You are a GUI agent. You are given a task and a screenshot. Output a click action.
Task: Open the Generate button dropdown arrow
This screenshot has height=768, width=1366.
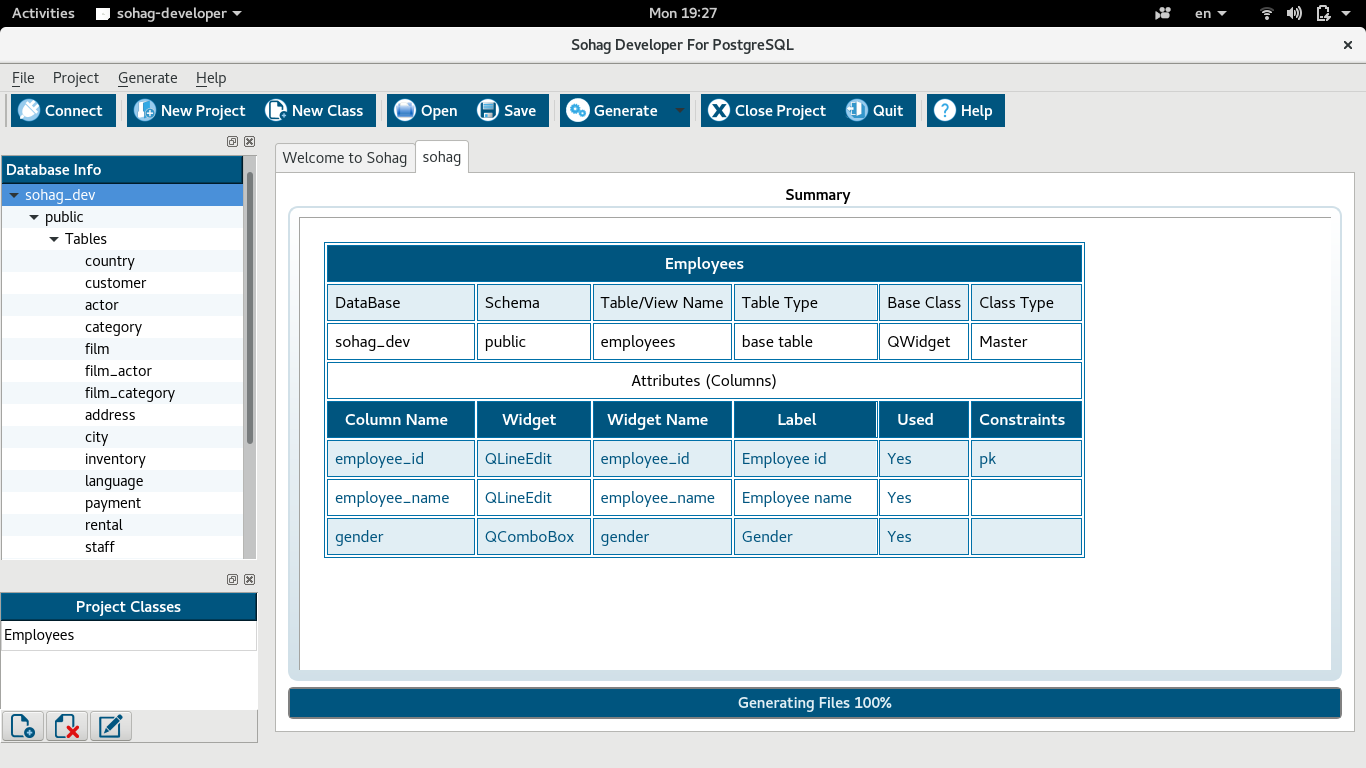coord(680,110)
